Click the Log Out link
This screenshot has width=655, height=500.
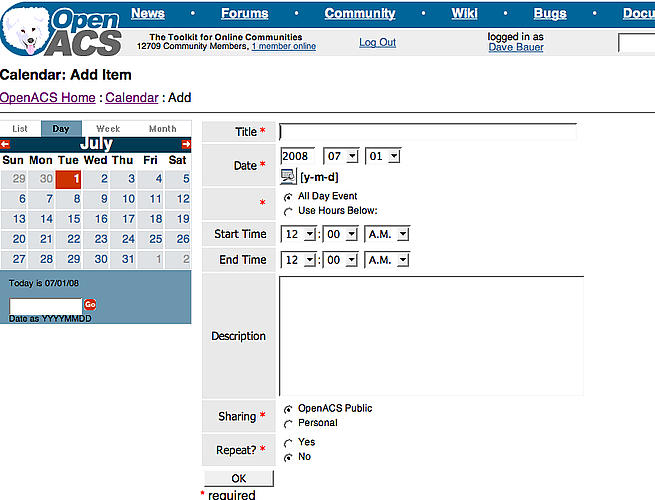[377, 43]
